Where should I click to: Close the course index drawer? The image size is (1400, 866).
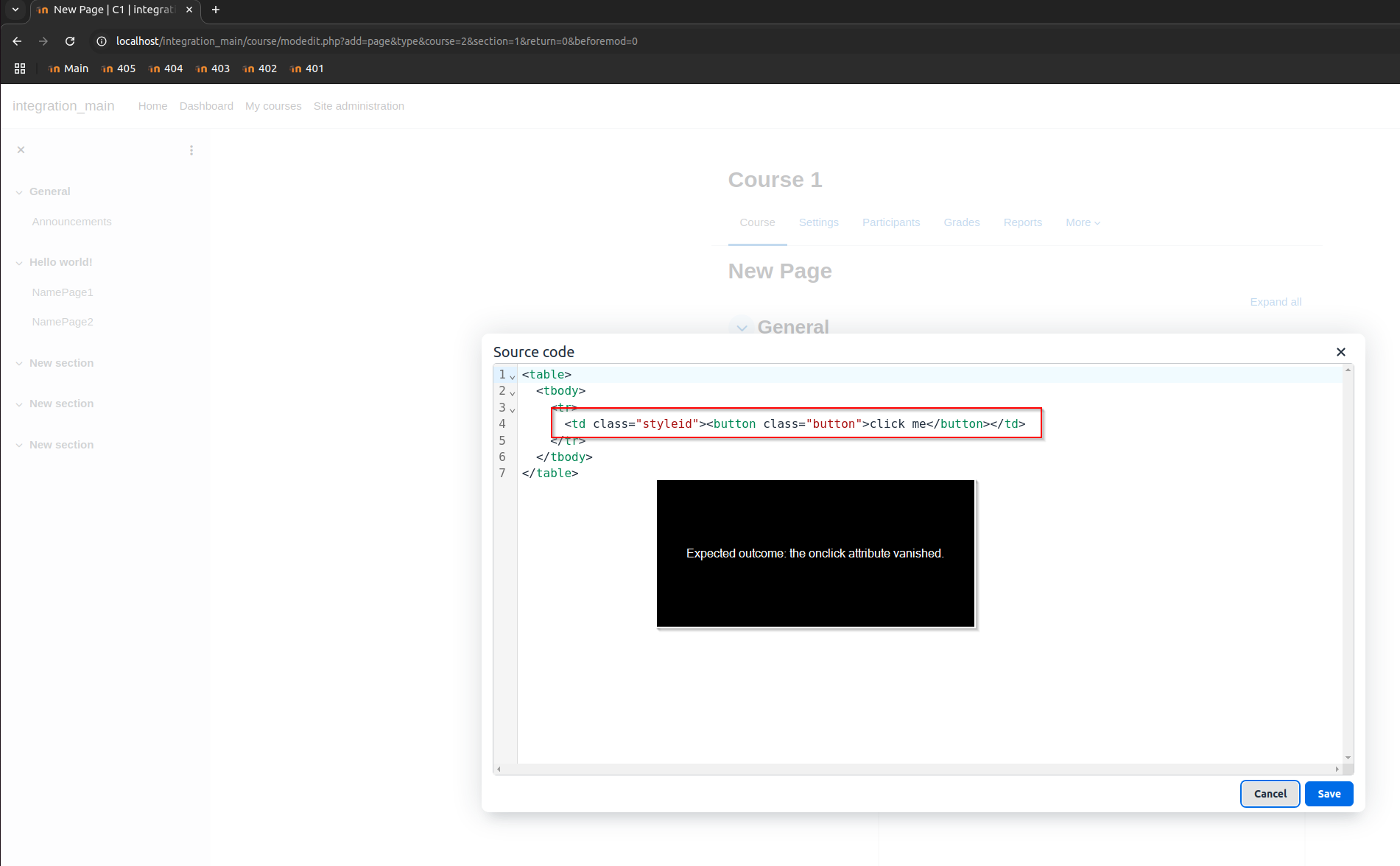[x=21, y=149]
